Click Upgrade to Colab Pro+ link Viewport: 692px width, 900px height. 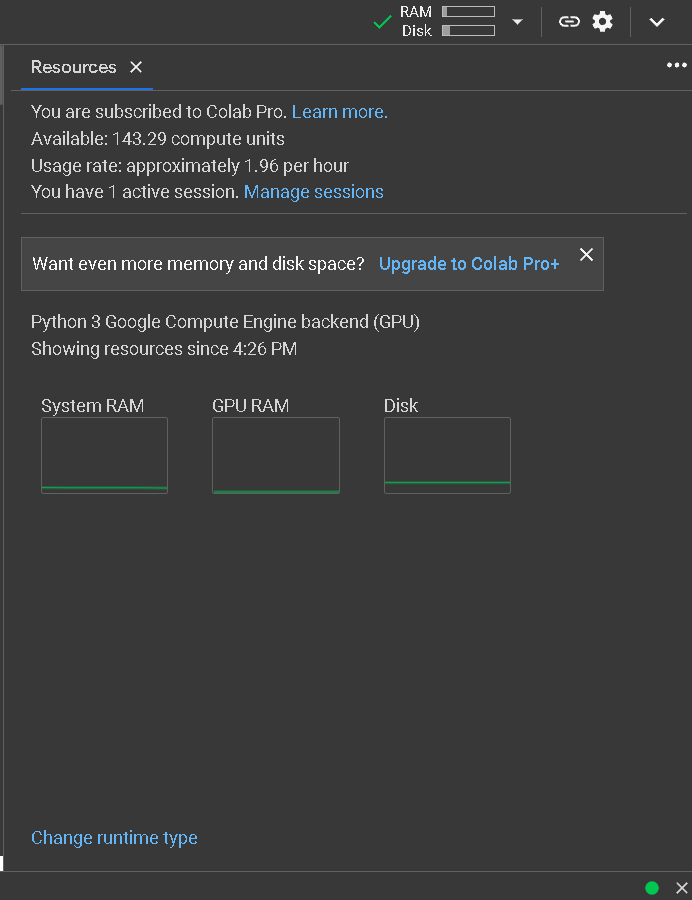469,263
